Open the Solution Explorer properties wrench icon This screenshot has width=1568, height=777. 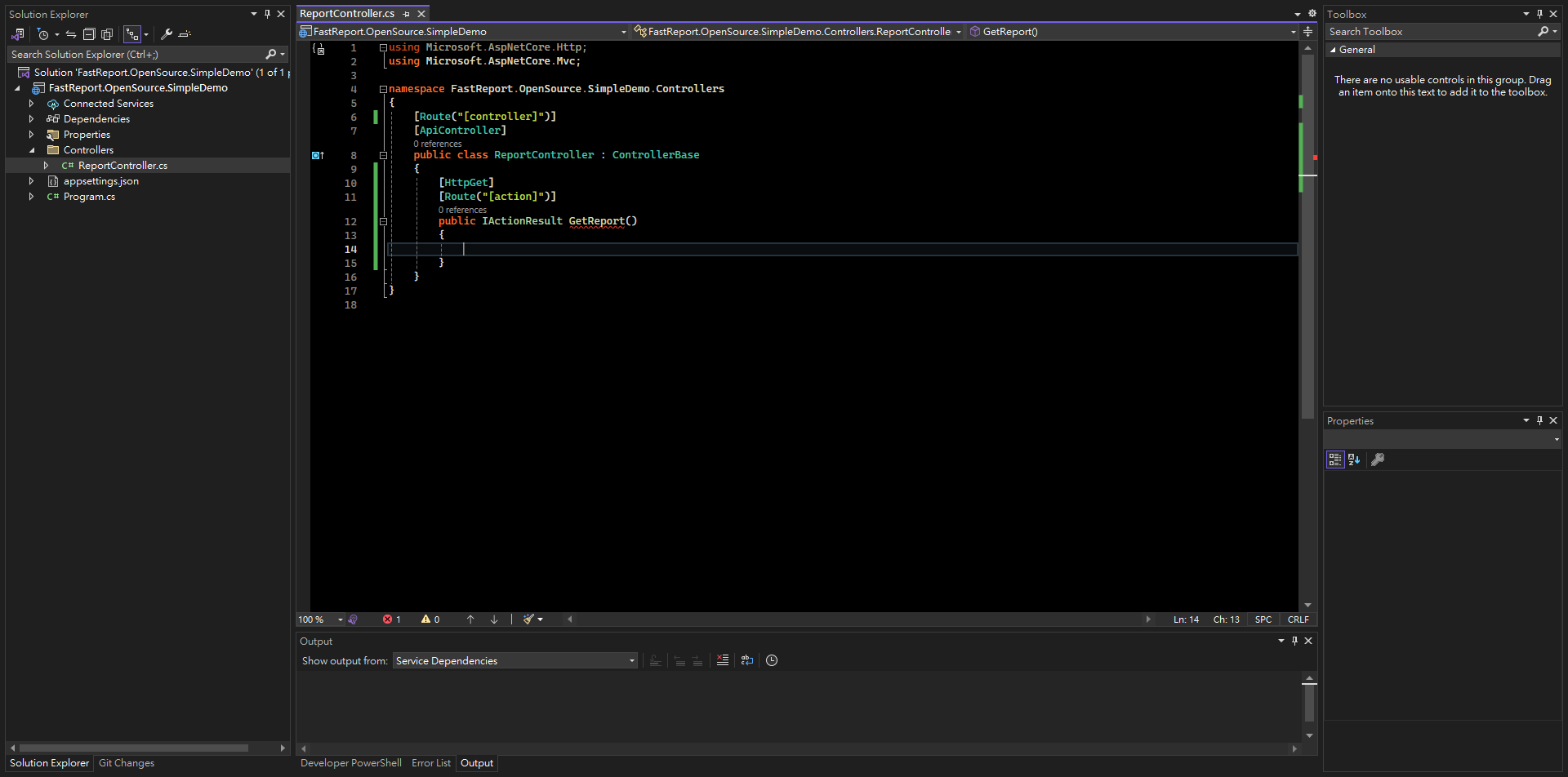click(167, 34)
